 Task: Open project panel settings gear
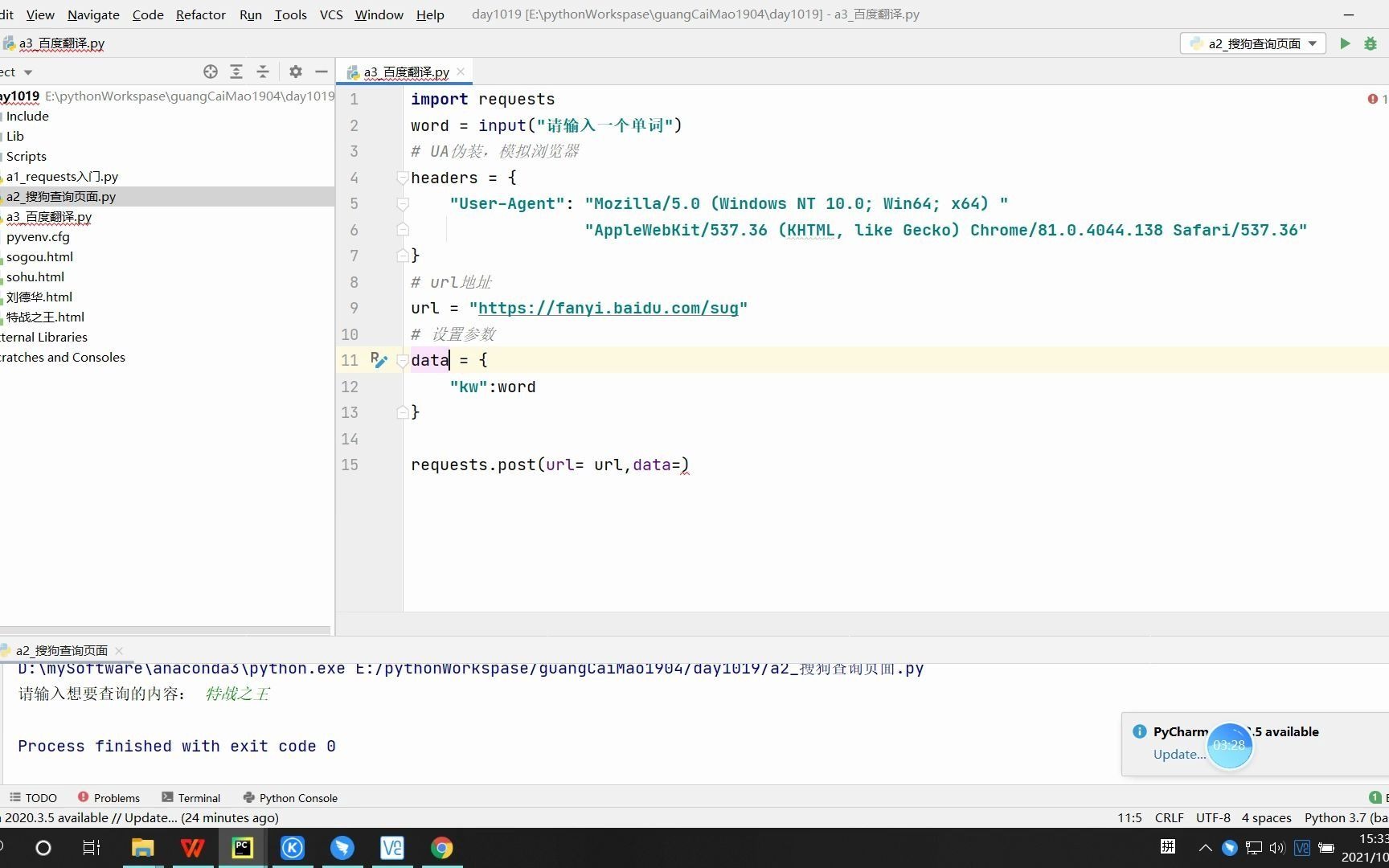(x=296, y=72)
